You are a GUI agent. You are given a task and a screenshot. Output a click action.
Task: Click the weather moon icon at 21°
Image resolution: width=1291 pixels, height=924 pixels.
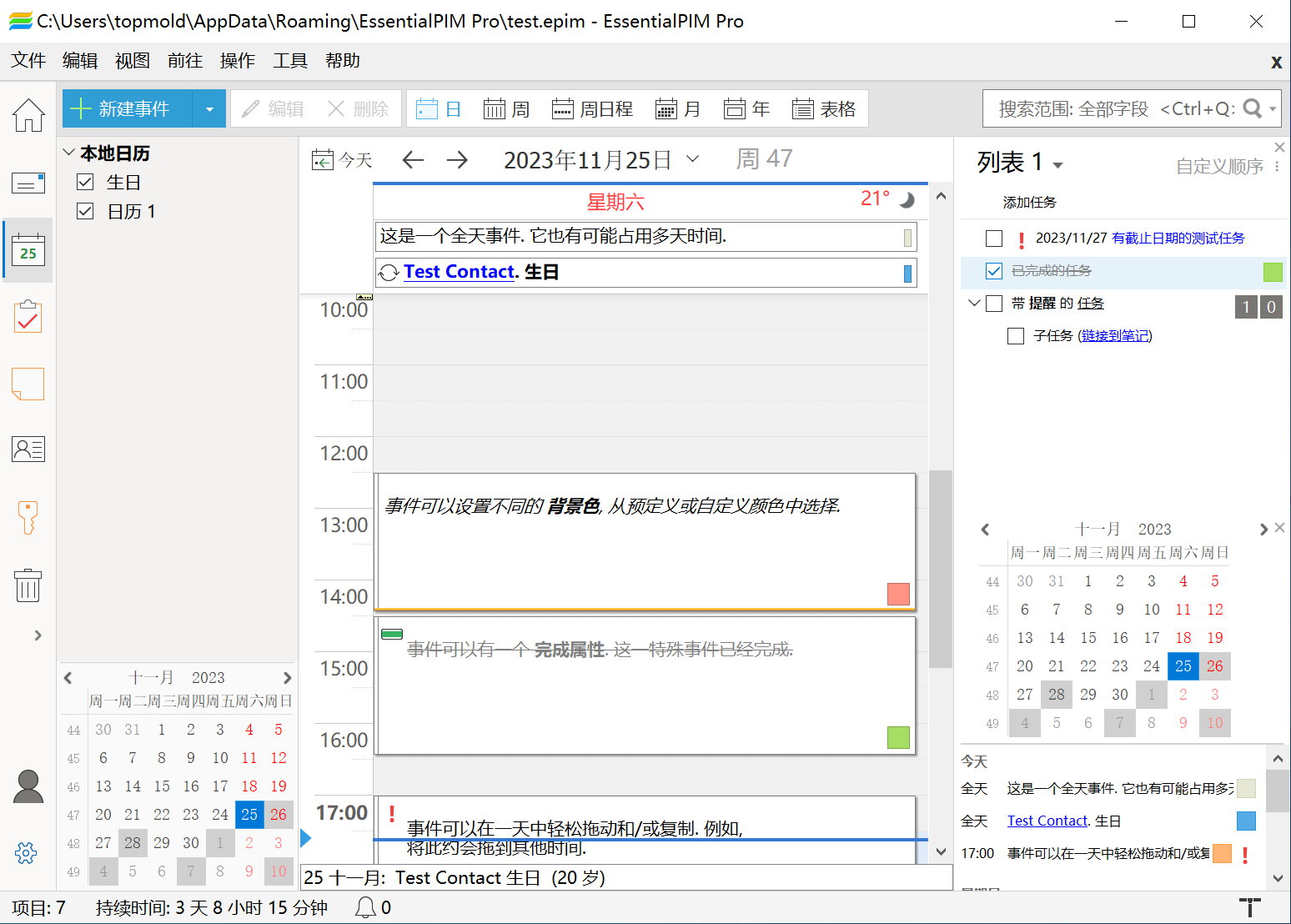pyautogui.click(x=907, y=200)
